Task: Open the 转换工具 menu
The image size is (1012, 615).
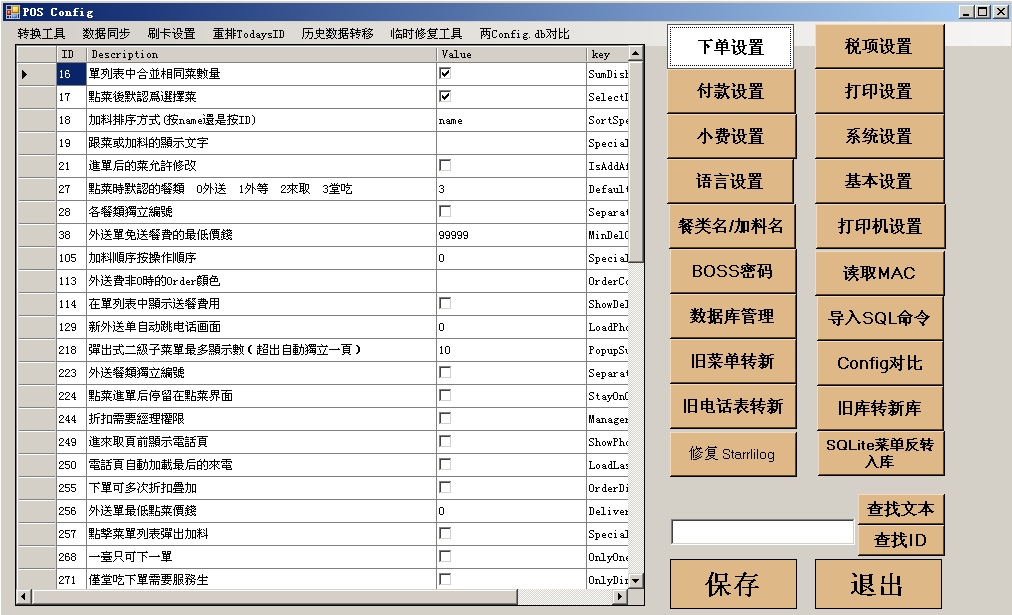Action: click(x=41, y=34)
